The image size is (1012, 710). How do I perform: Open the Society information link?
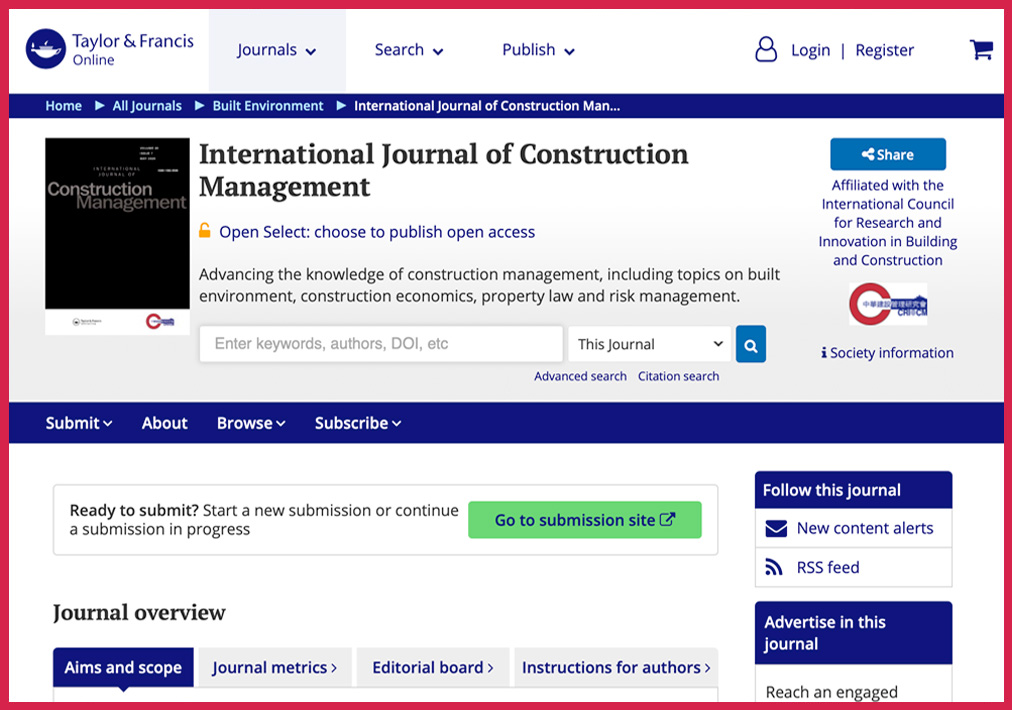(x=892, y=352)
